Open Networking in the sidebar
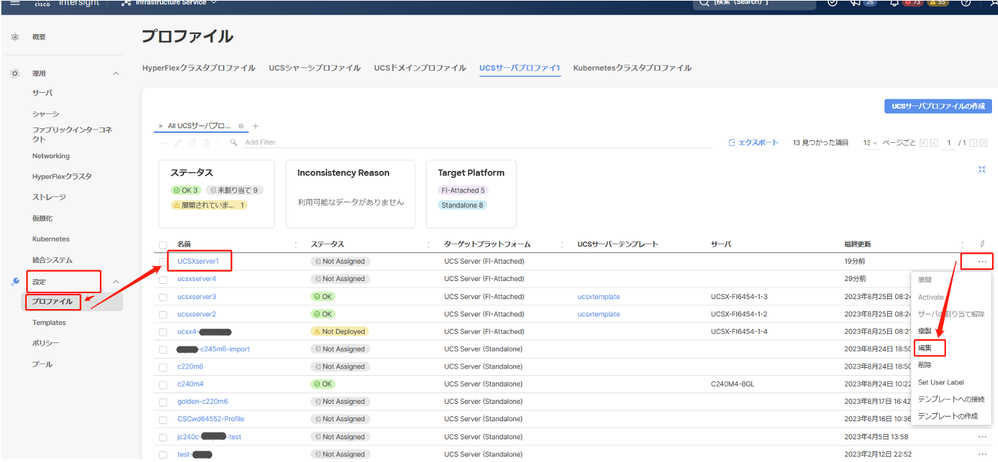998x462 pixels. coord(51,156)
